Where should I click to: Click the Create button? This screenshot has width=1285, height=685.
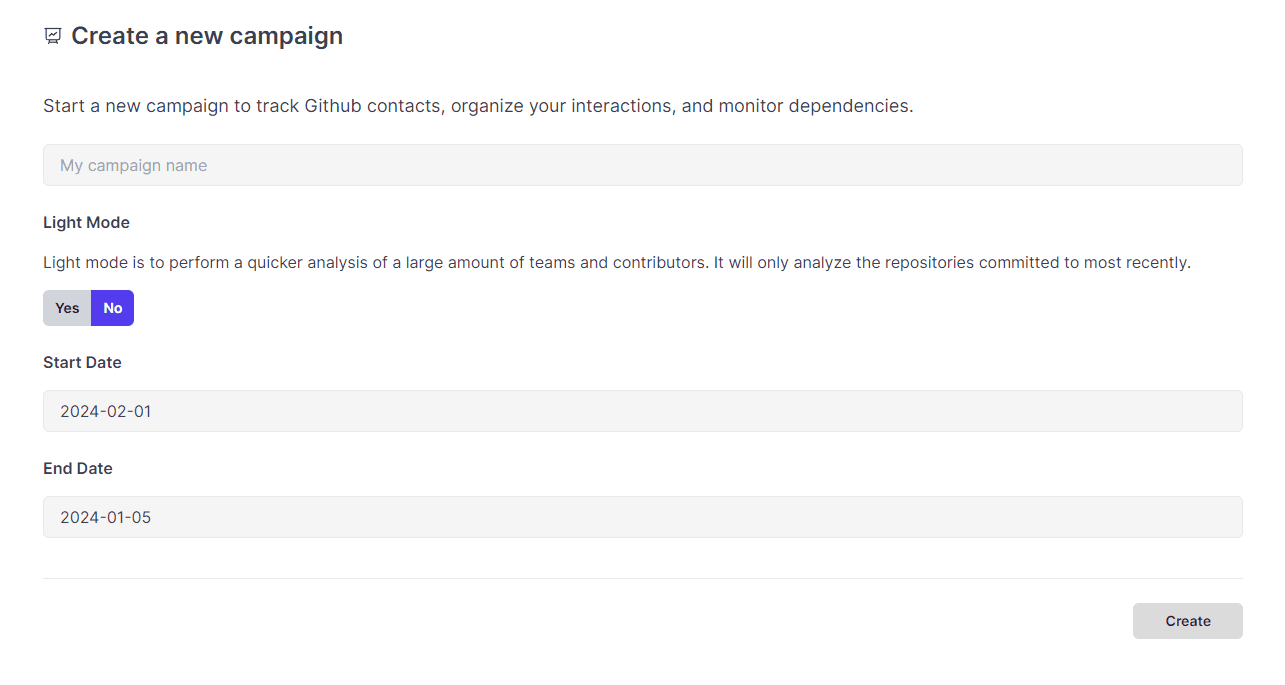point(1188,621)
